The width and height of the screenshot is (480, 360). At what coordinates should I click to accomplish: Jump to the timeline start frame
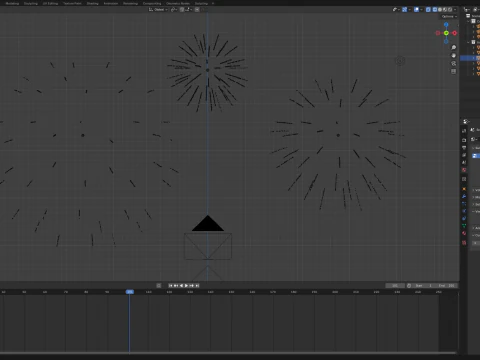171,286
